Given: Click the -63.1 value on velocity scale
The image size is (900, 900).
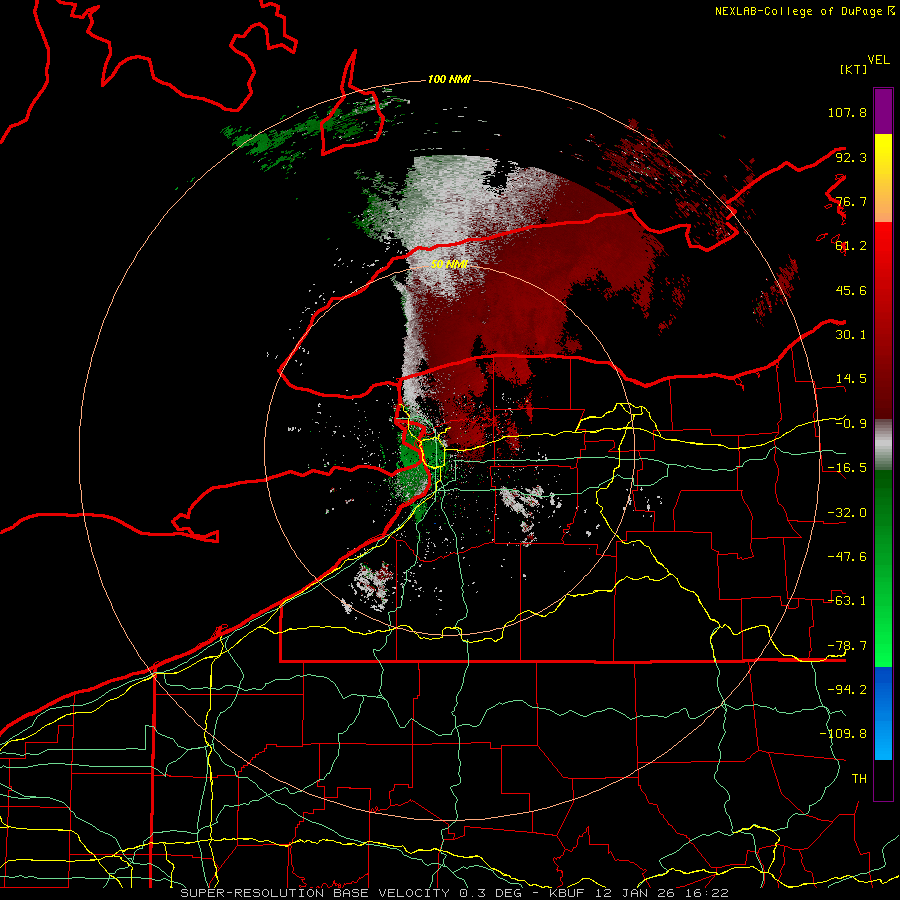Looking at the screenshot, I should (847, 601).
